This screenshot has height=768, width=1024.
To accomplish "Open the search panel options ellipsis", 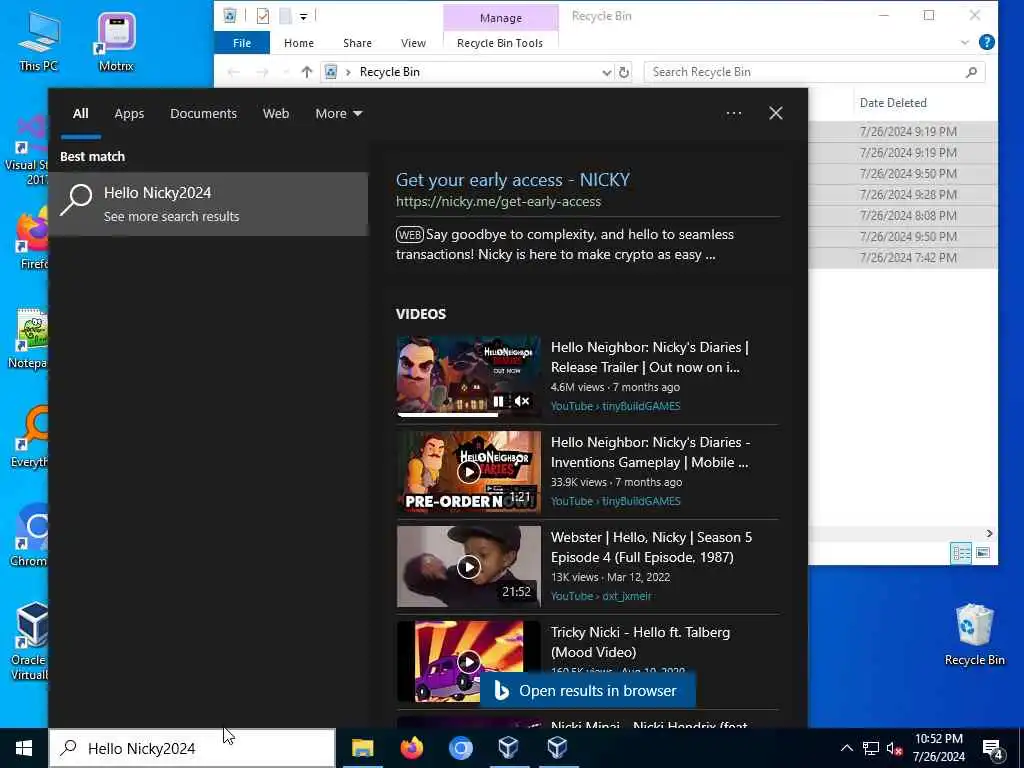I will [733, 114].
